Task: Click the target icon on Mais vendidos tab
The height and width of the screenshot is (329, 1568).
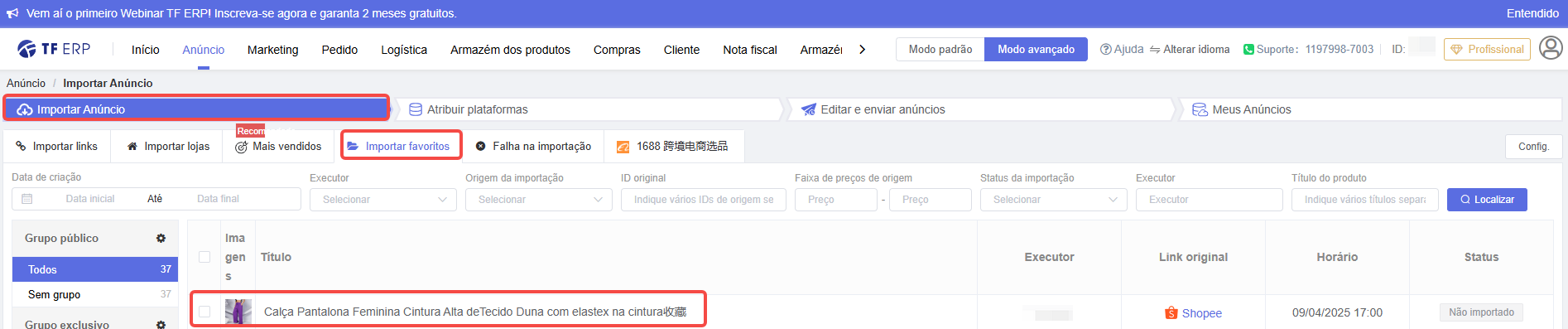Action: click(242, 147)
